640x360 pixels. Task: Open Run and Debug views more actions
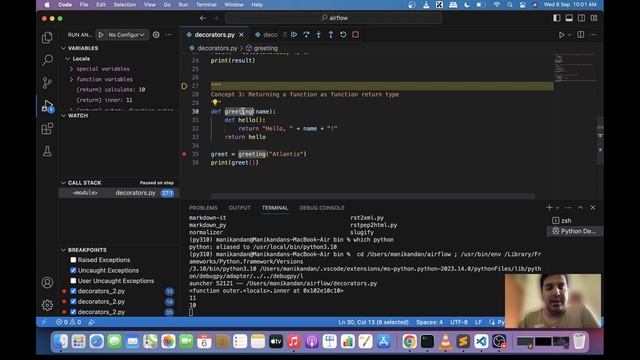point(169,35)
